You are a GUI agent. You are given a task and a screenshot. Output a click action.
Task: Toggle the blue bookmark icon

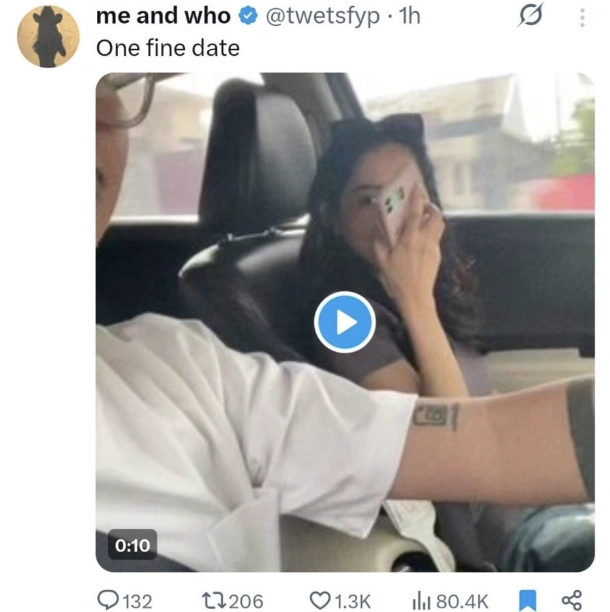coord(528,600)
